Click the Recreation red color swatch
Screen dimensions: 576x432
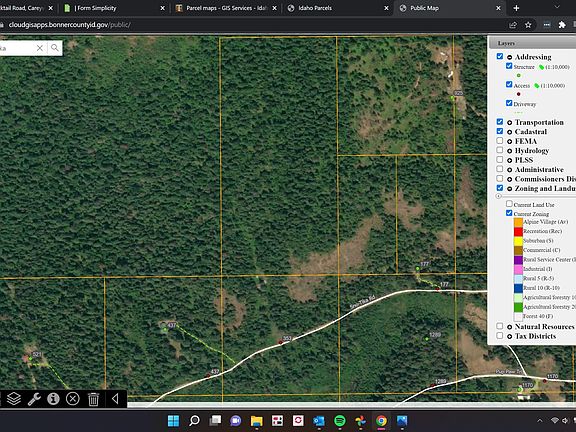point(518,232)
